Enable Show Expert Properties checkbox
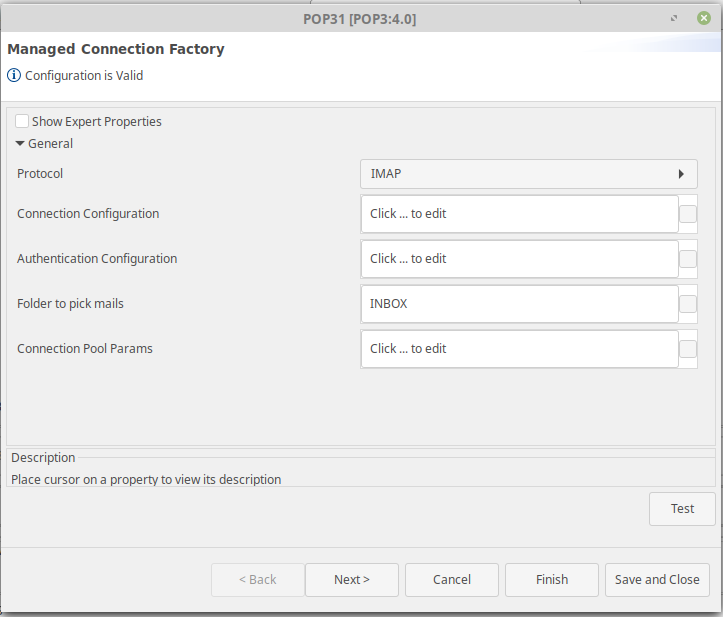723x617 pixels. [22, 121]
